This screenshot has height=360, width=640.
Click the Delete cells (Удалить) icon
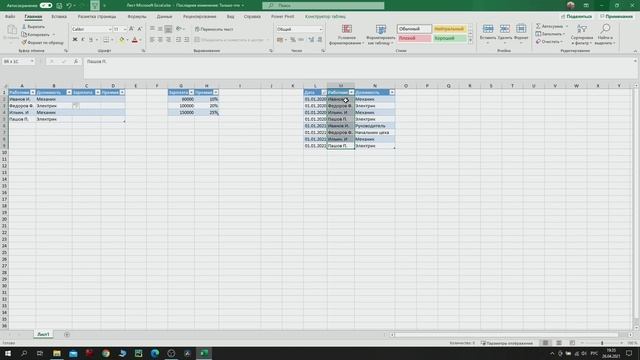[x=504, y=29]
